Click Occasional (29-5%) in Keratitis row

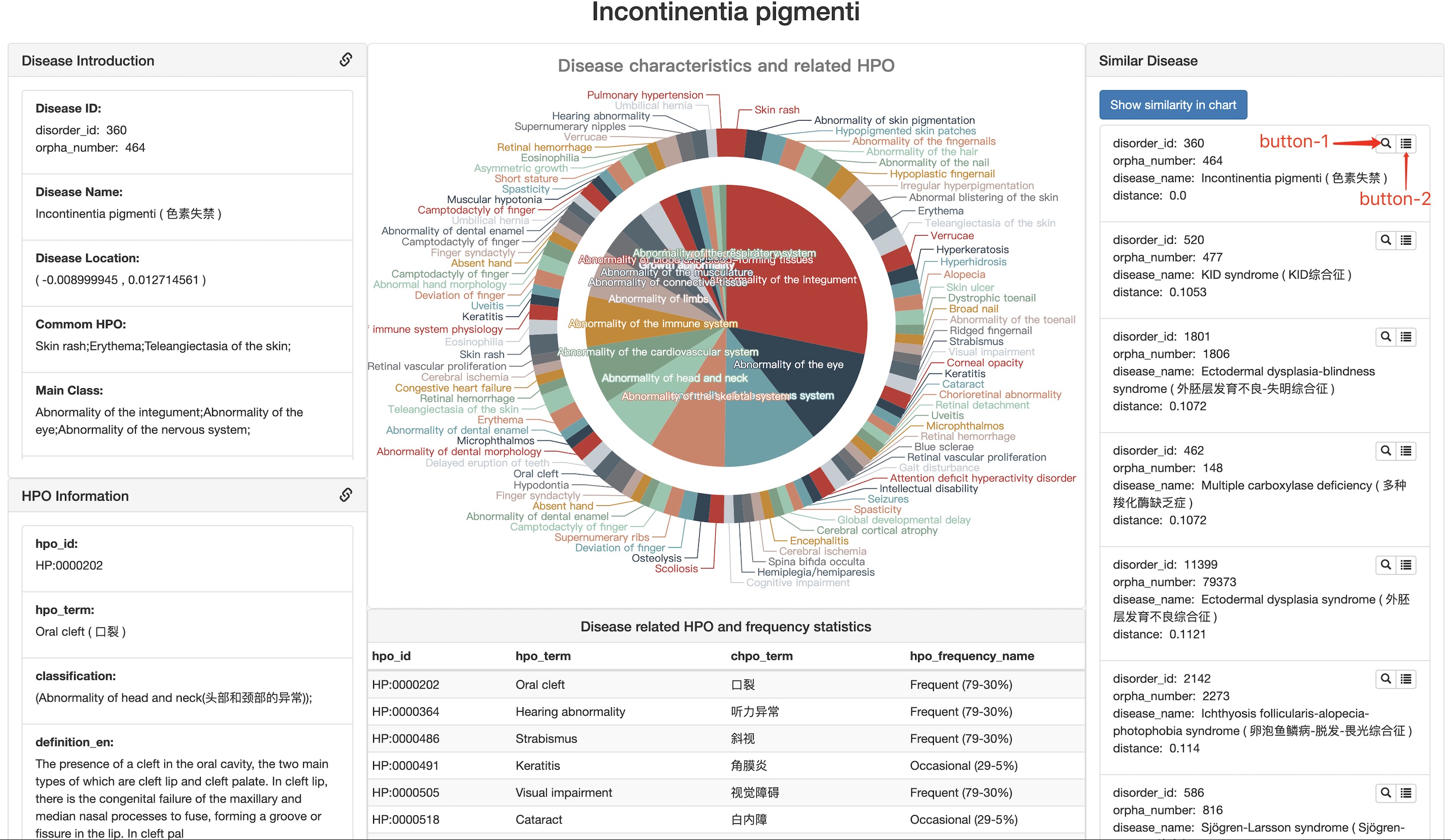coord(963,766)
